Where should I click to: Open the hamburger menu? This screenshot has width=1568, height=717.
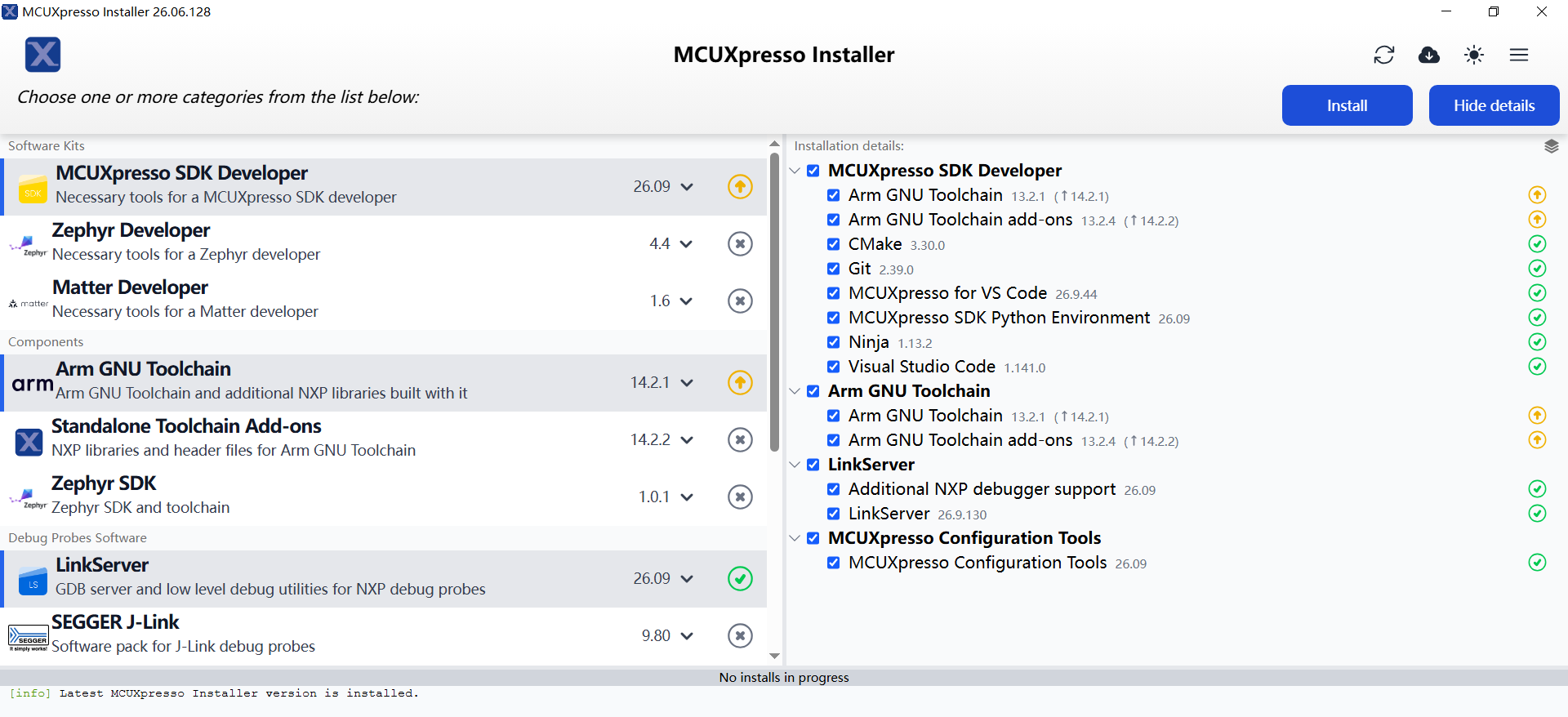[1519, 55]
